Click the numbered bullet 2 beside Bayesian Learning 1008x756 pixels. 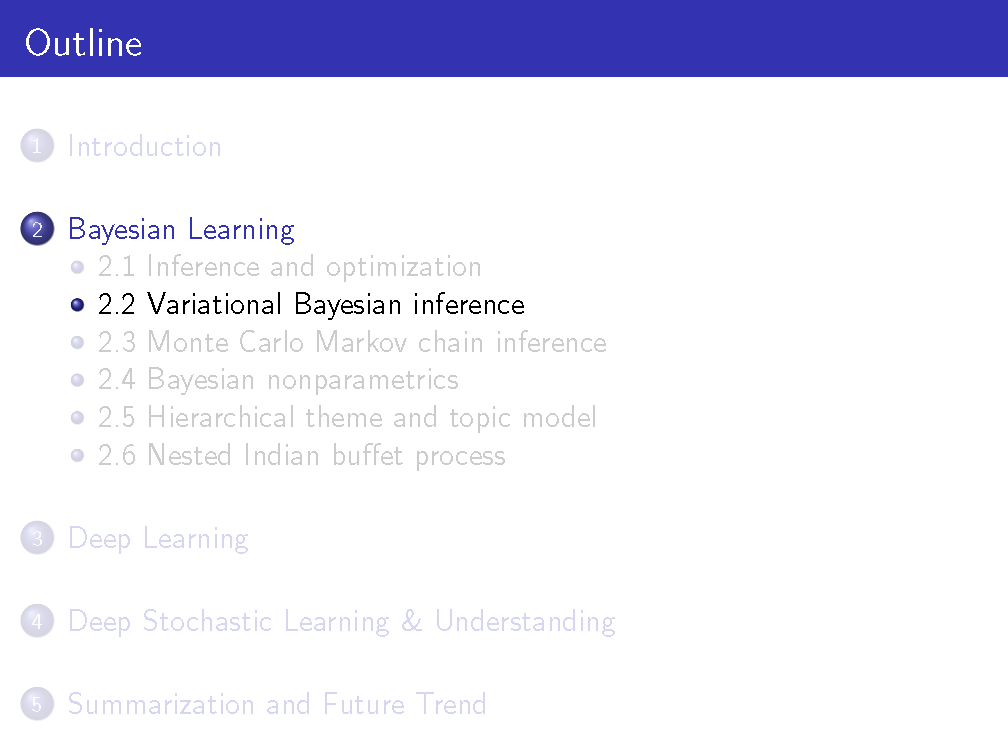click(x=35, y=230)
